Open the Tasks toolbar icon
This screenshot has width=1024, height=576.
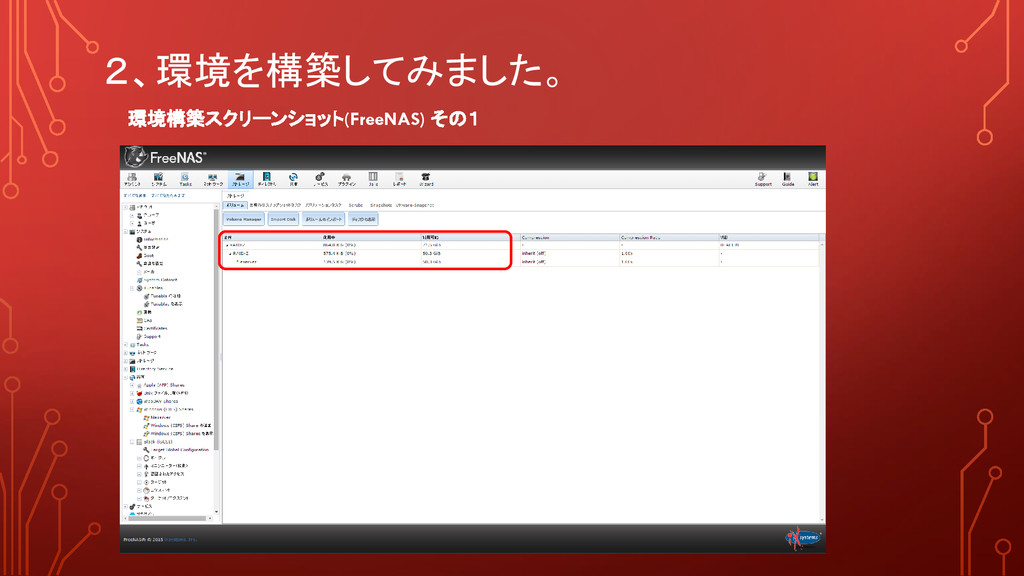pyautogui.click(x=185, y=180)
